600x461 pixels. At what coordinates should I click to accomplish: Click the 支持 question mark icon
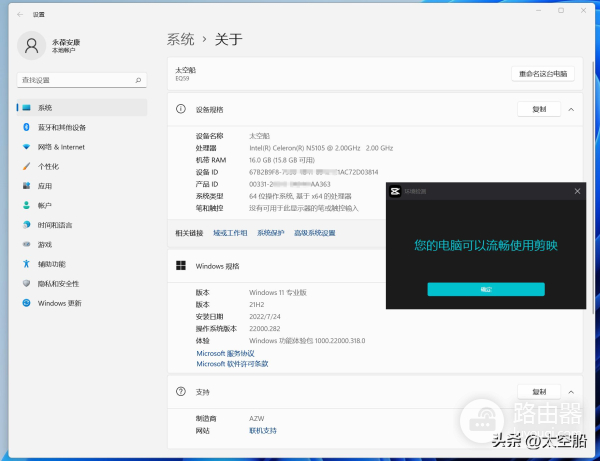[x=181, y=391]
